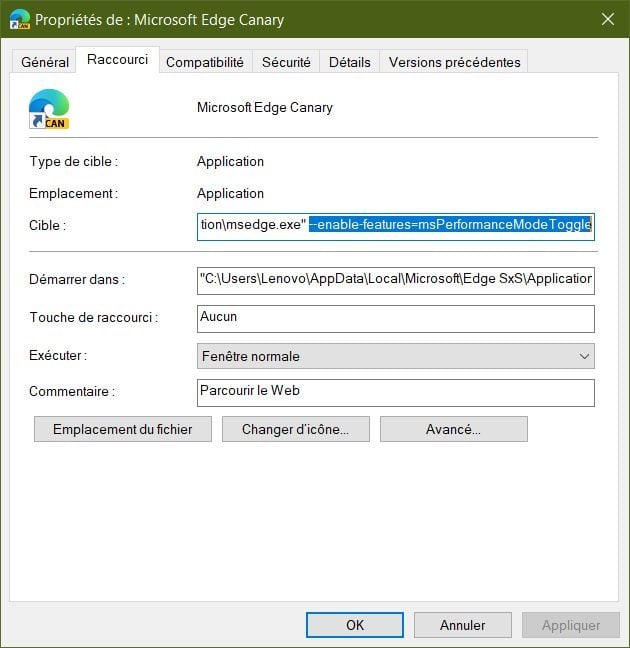Click the Cible : label

(x=48, y=226)
